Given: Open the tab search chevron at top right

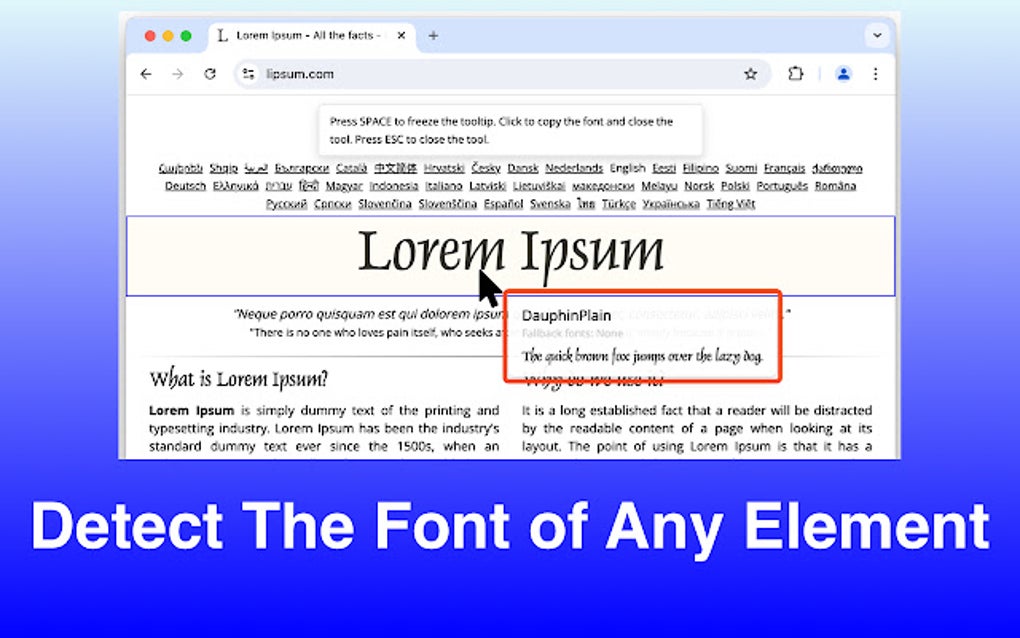Looking at the screenshot, I should click(877, 34).
